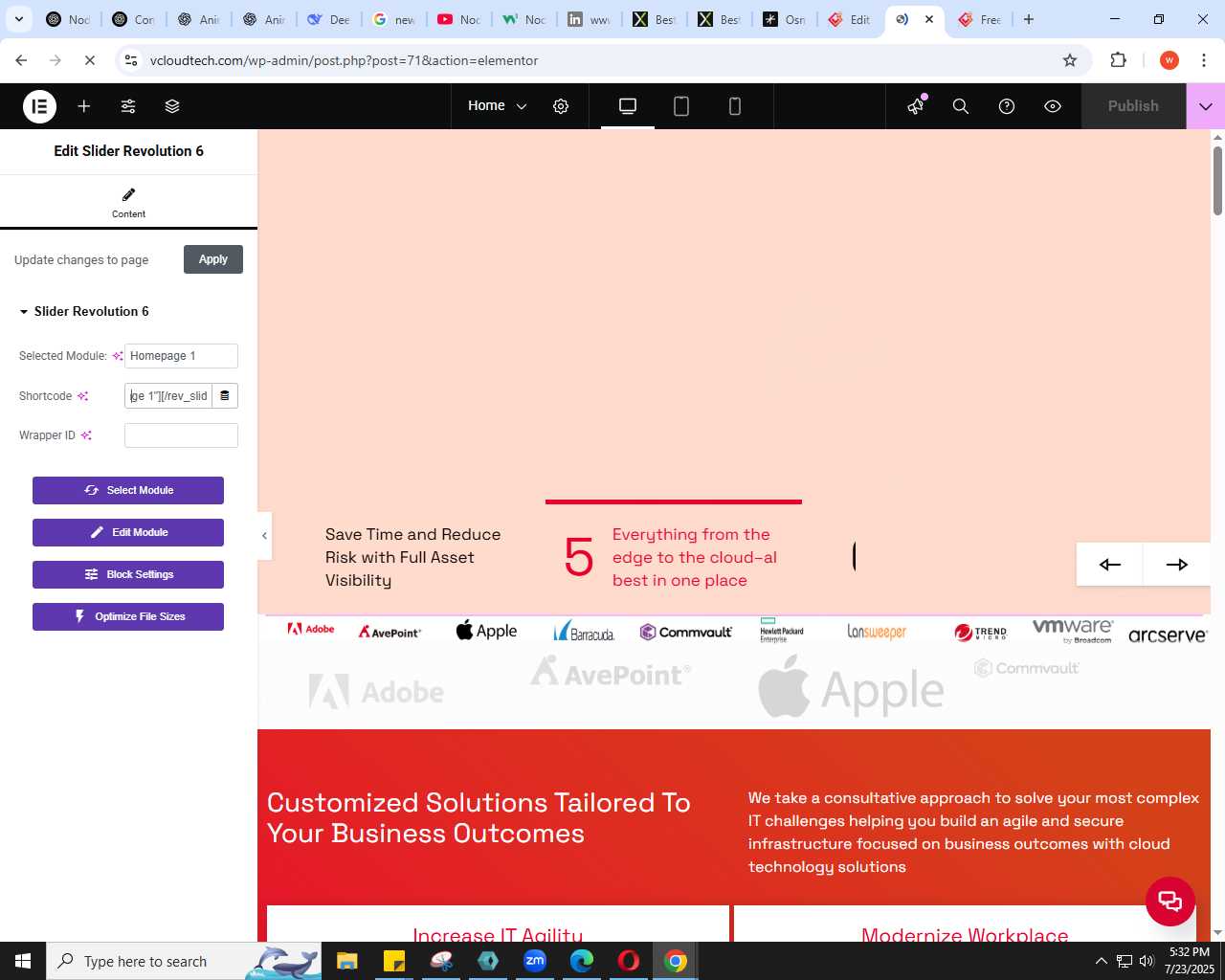Open Block Settings button

pyautogui.click(x=128, y=574)
